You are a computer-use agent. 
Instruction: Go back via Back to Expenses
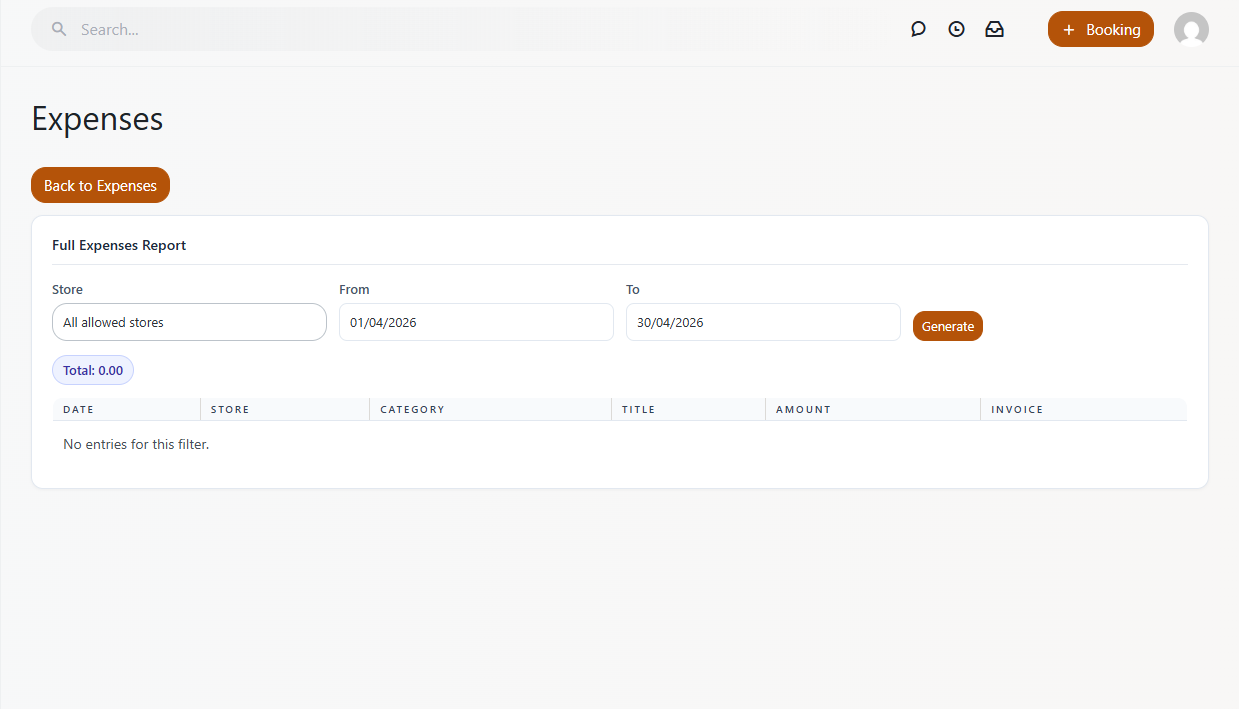(100, 186)
